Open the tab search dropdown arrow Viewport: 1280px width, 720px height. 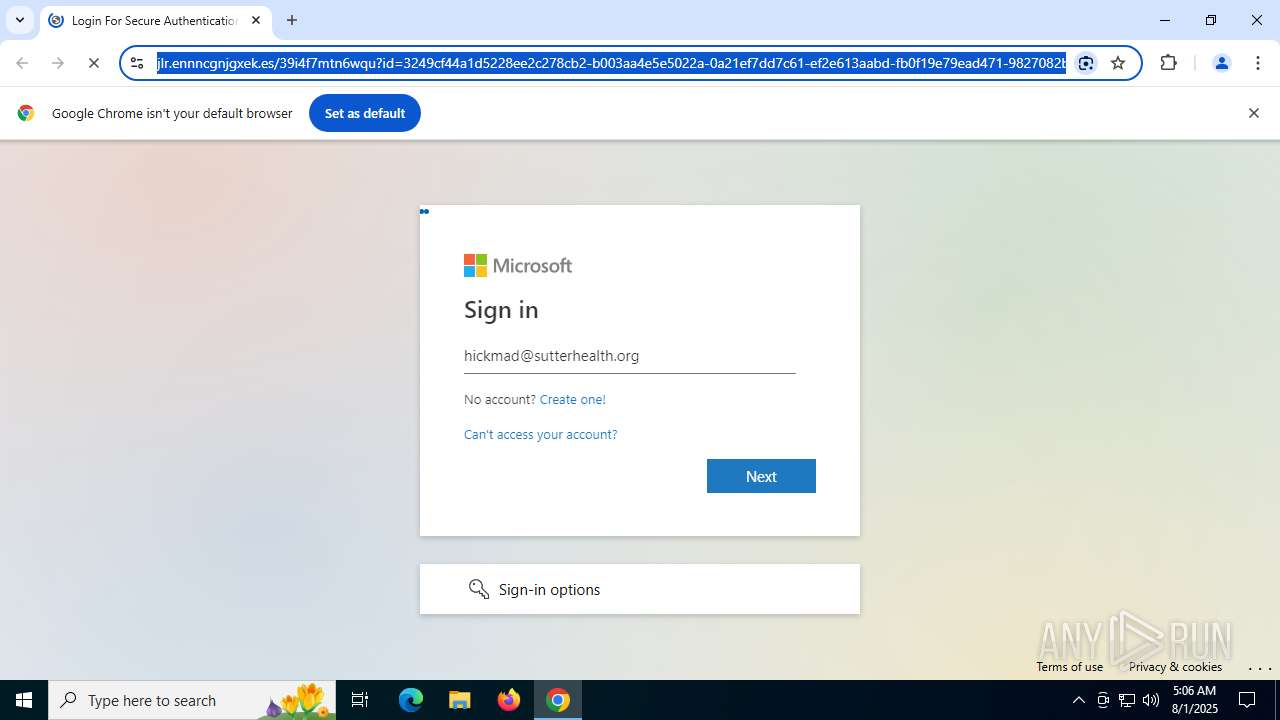(20, 20)
